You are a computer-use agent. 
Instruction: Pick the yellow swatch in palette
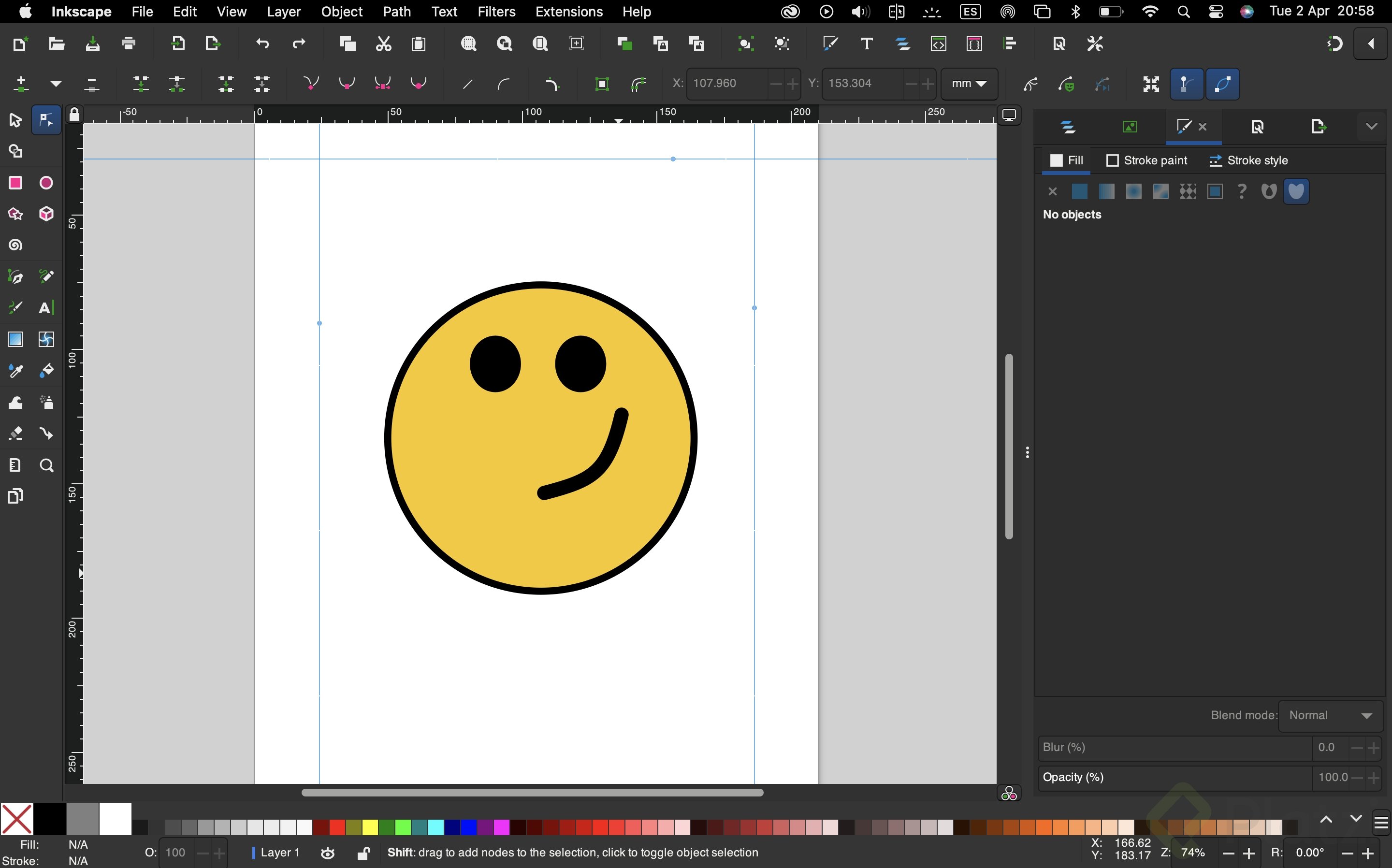click(x=370, y=827)
